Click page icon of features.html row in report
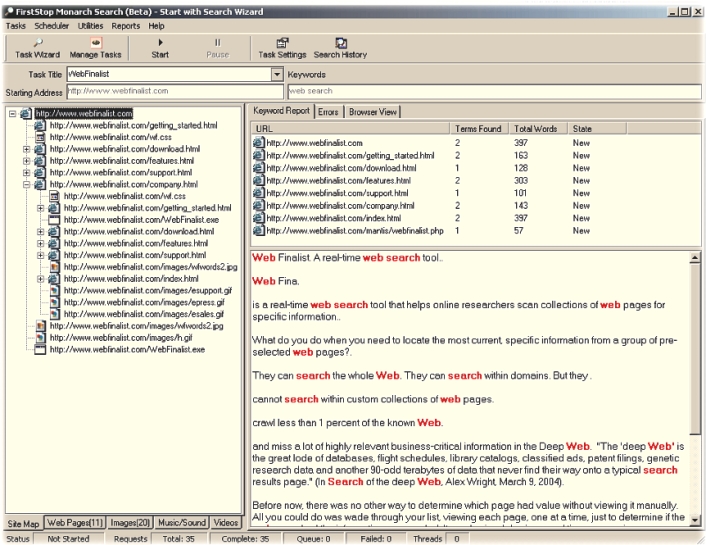The width and height of the screenshot is (706, 545). [x=258, y=180]
